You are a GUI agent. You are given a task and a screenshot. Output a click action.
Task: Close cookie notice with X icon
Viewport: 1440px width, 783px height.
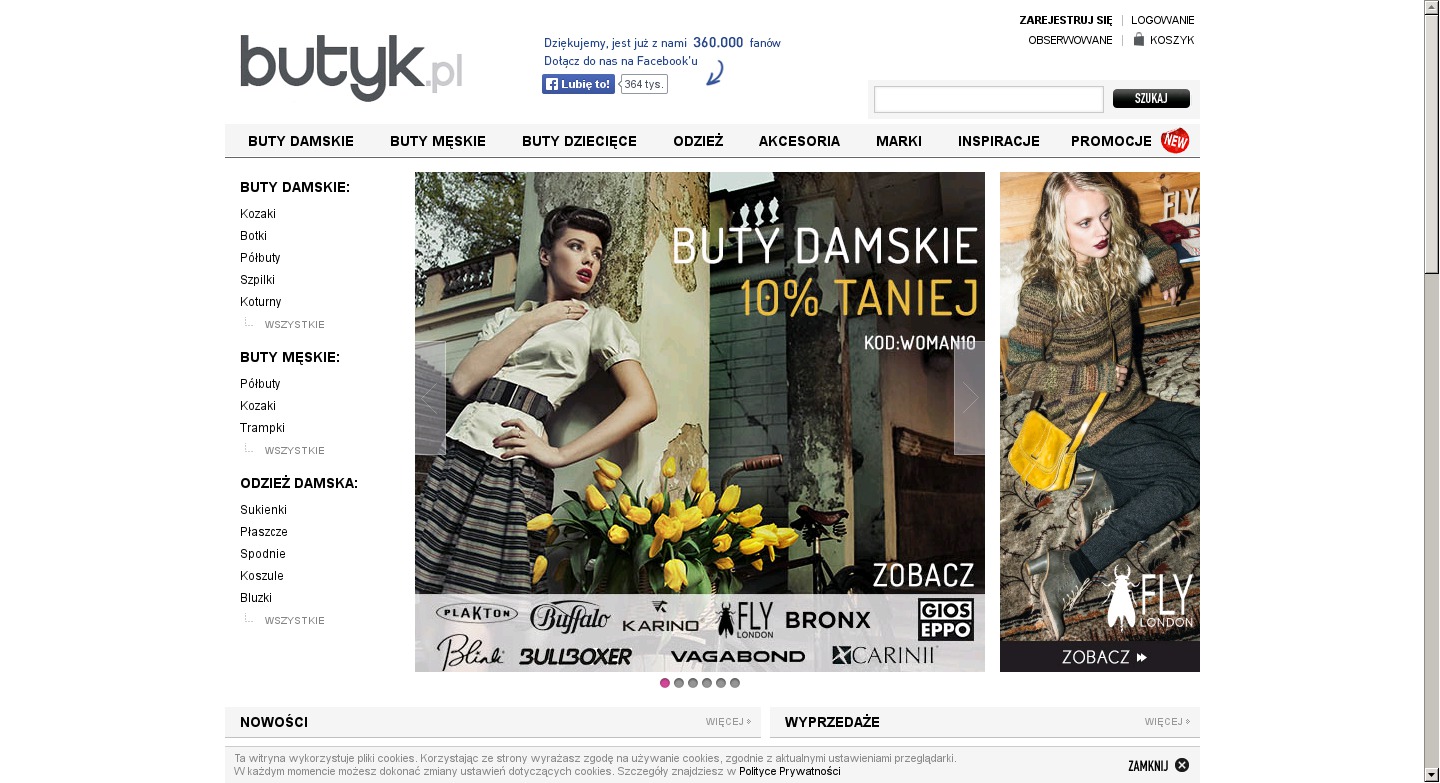click(x=1182, y=765)
